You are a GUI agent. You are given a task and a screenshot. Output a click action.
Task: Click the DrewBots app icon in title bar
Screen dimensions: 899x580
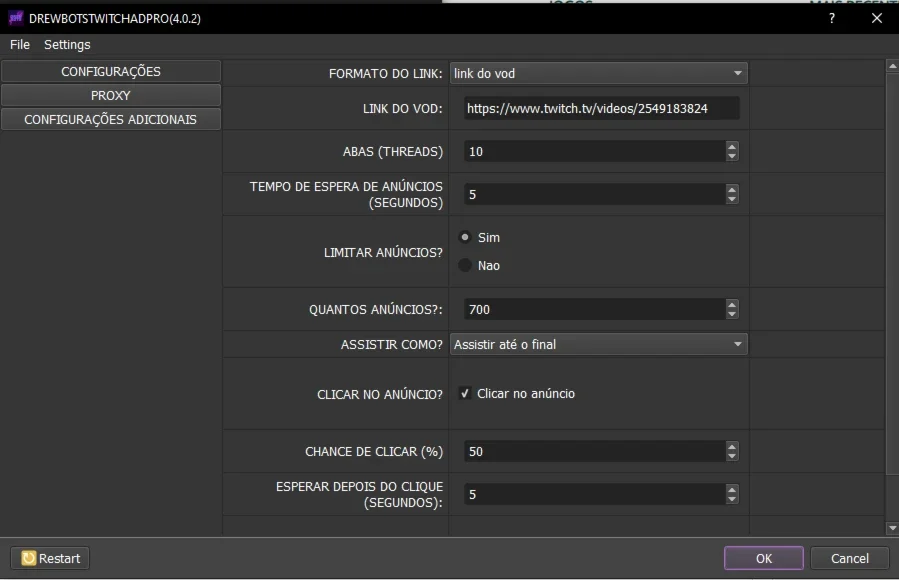coord(15,18)
